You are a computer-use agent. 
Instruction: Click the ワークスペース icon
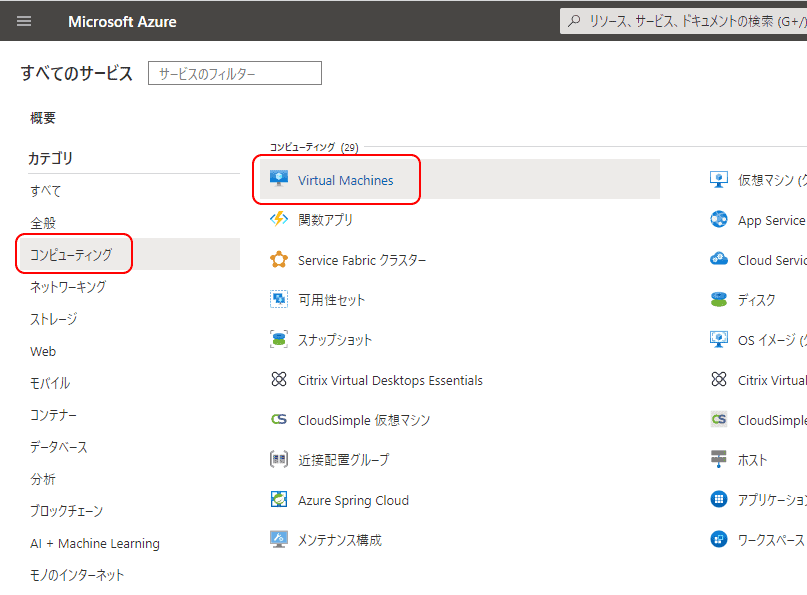point(719,539)
